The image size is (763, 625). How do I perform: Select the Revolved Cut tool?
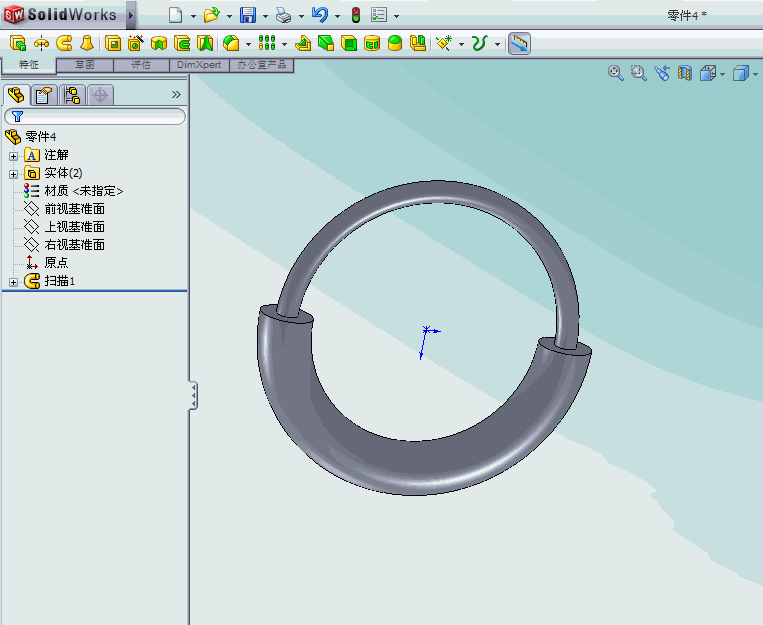[159, 43]
